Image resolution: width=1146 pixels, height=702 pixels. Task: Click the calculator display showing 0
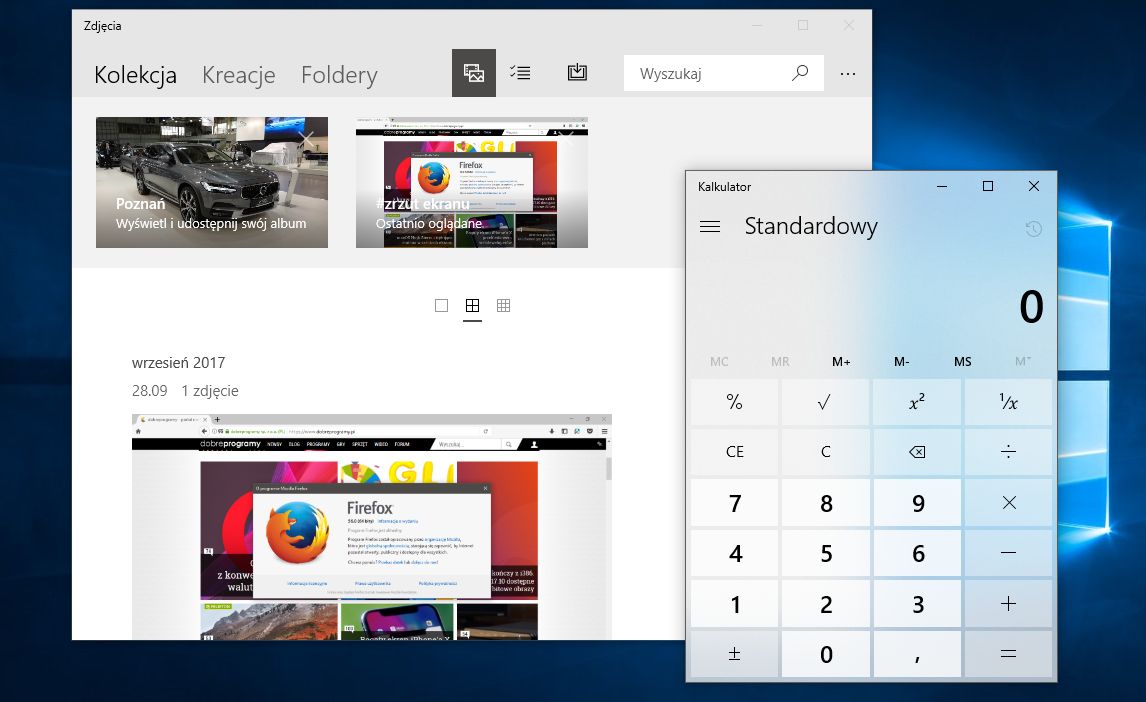coord(1031,307)
